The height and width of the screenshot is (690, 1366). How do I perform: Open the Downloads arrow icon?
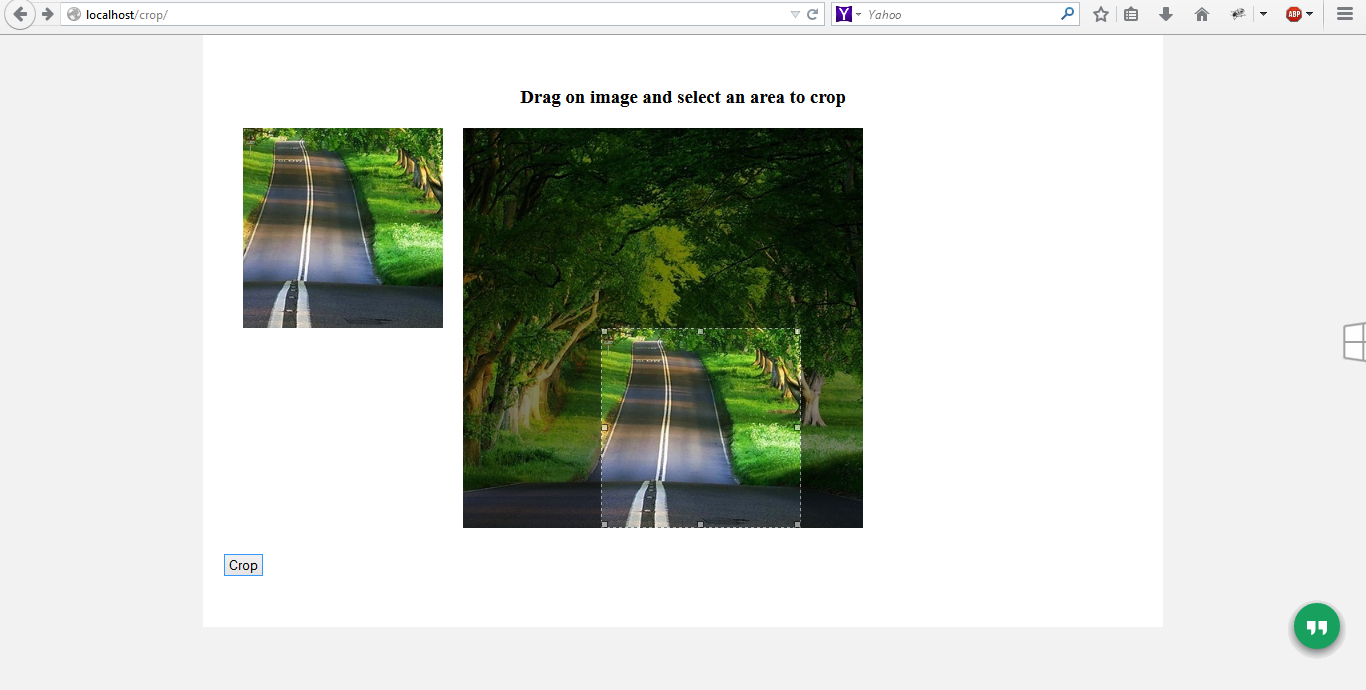click(x=1165, y=14)
